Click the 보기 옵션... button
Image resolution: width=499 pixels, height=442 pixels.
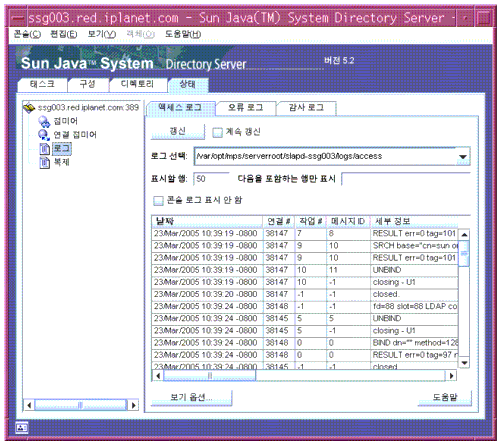click(191, 397)
